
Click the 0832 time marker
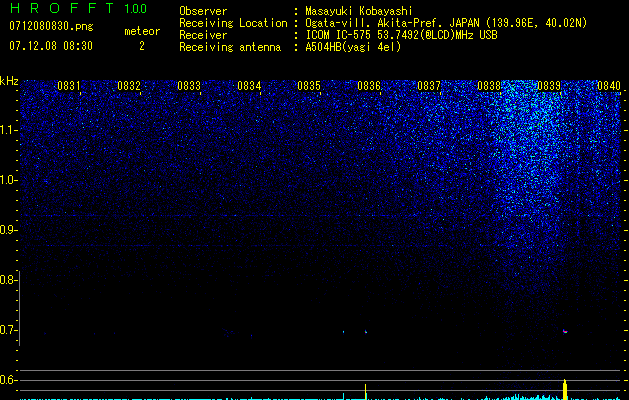coord(129,85)
